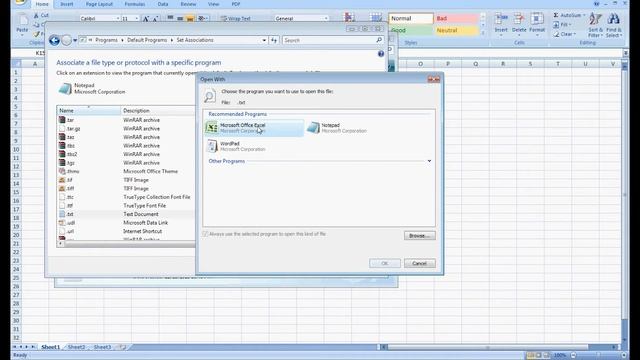
Task: Click the Back arrow in Set Associations window
Action: [54, 40]
